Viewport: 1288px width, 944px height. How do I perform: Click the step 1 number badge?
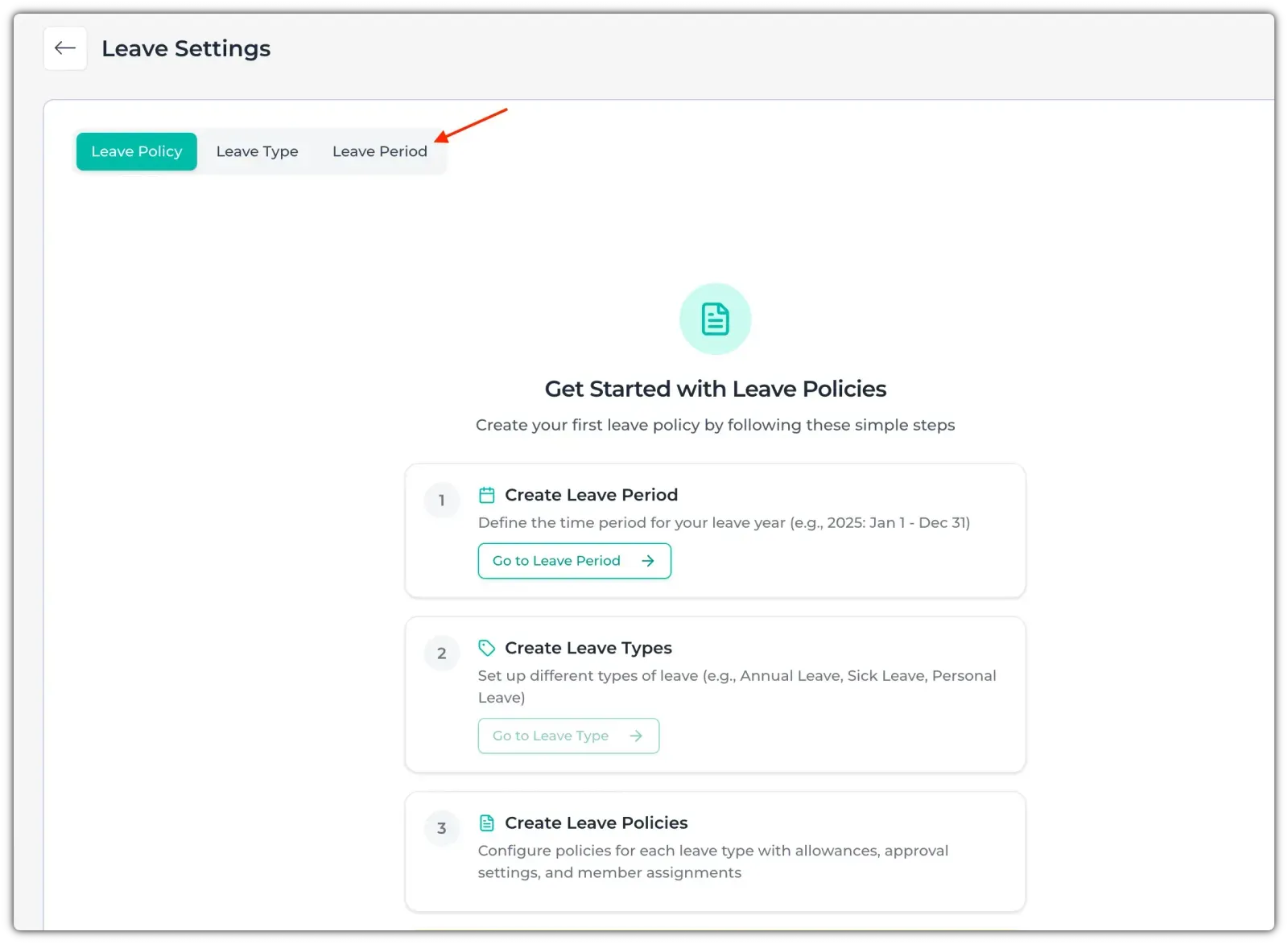441,501
